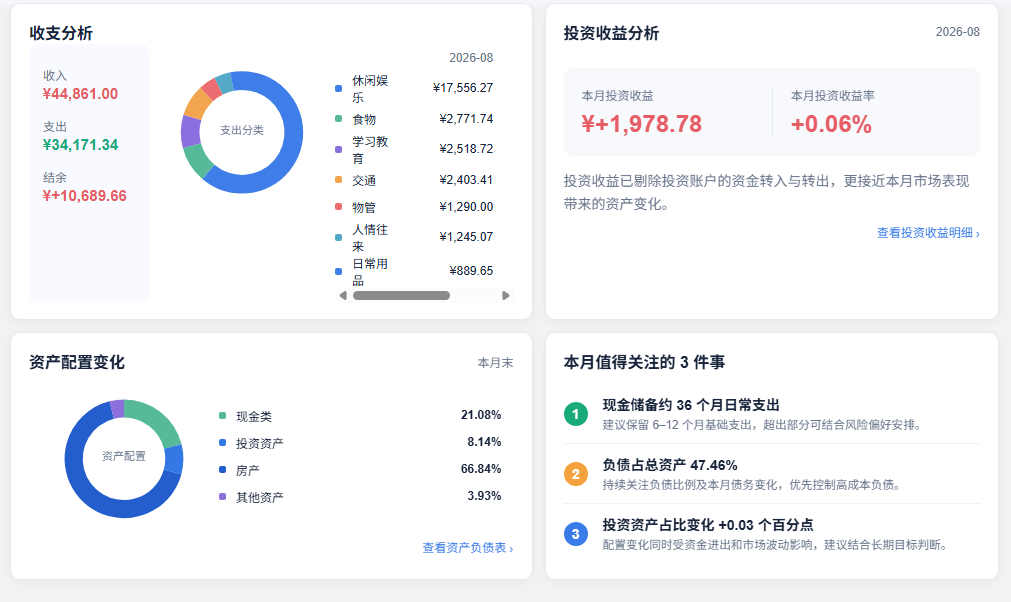Click the 2026-08 date above expense legend
The image size is (1011, 602).
(x=471, y=58)
